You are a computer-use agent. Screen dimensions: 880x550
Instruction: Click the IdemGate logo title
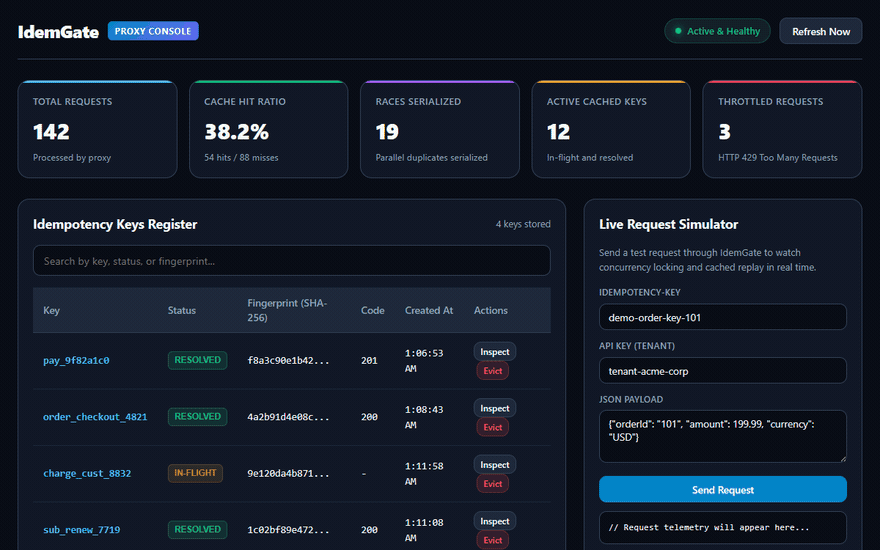tap(58, 31)
